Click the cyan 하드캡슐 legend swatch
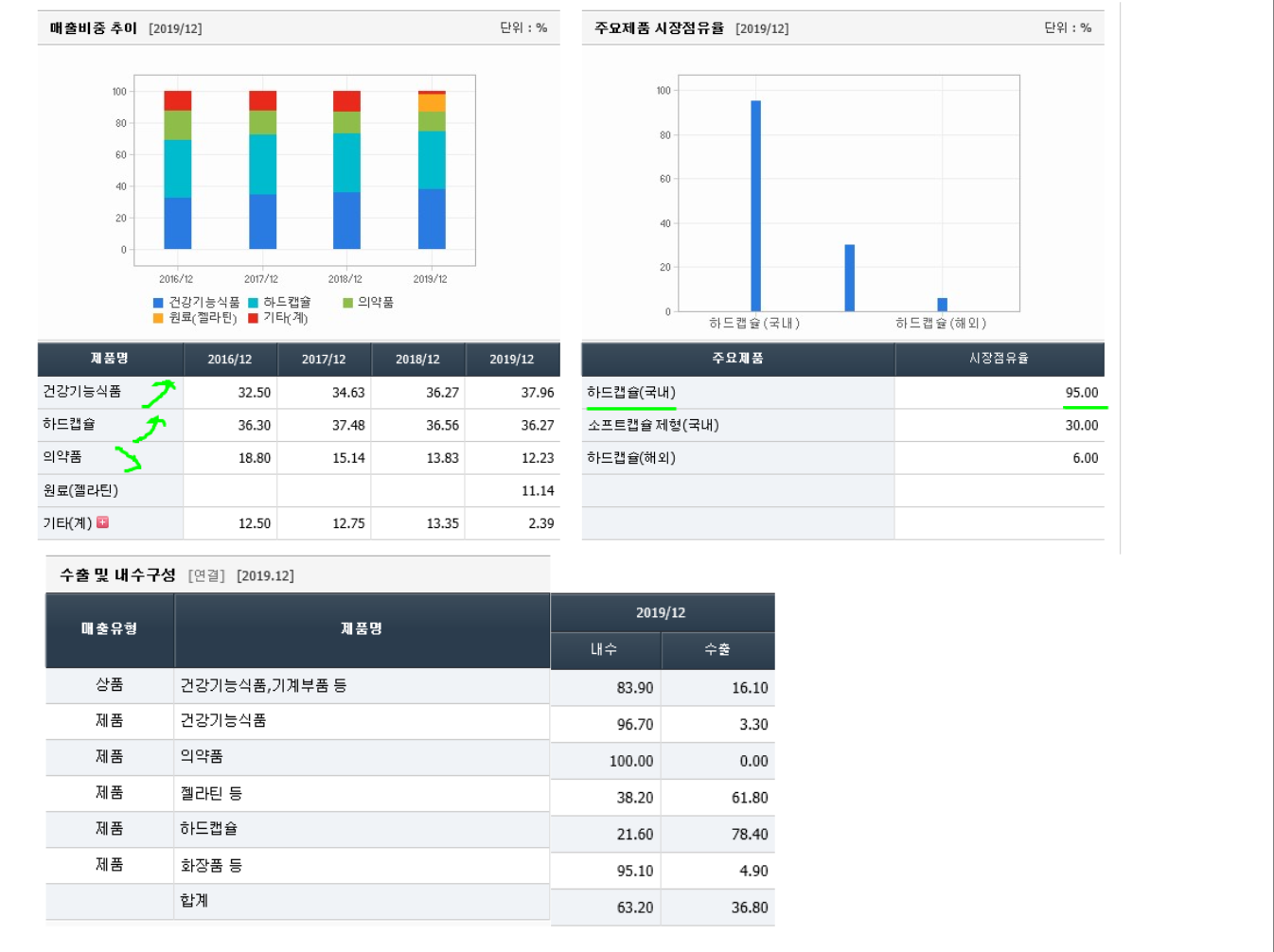The width and height of the screenshot is (1274, 952). 253,303
